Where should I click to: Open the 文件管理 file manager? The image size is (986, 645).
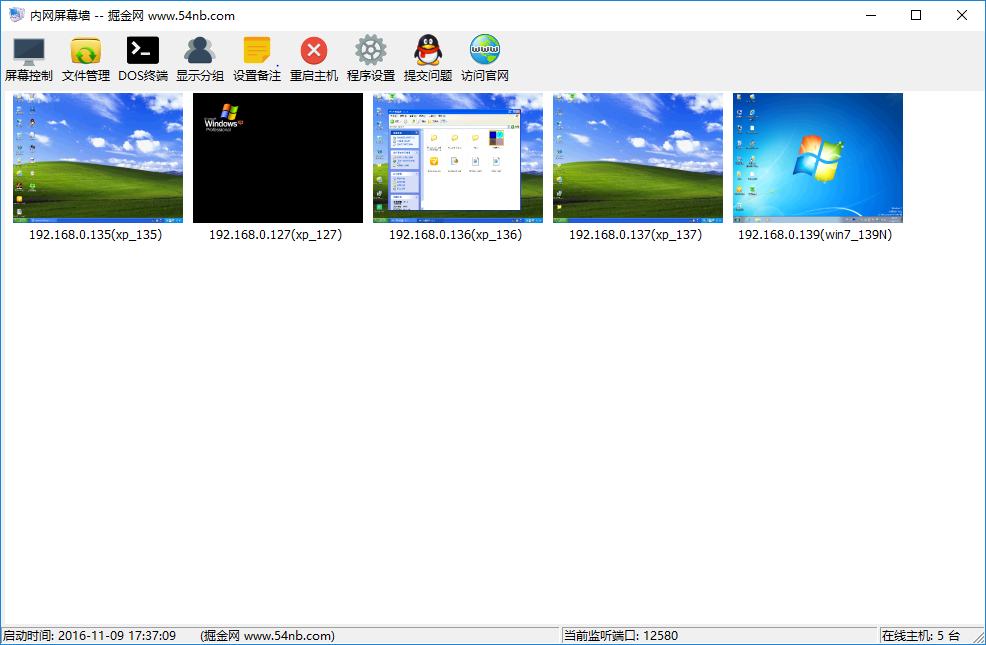coord(86,59)
